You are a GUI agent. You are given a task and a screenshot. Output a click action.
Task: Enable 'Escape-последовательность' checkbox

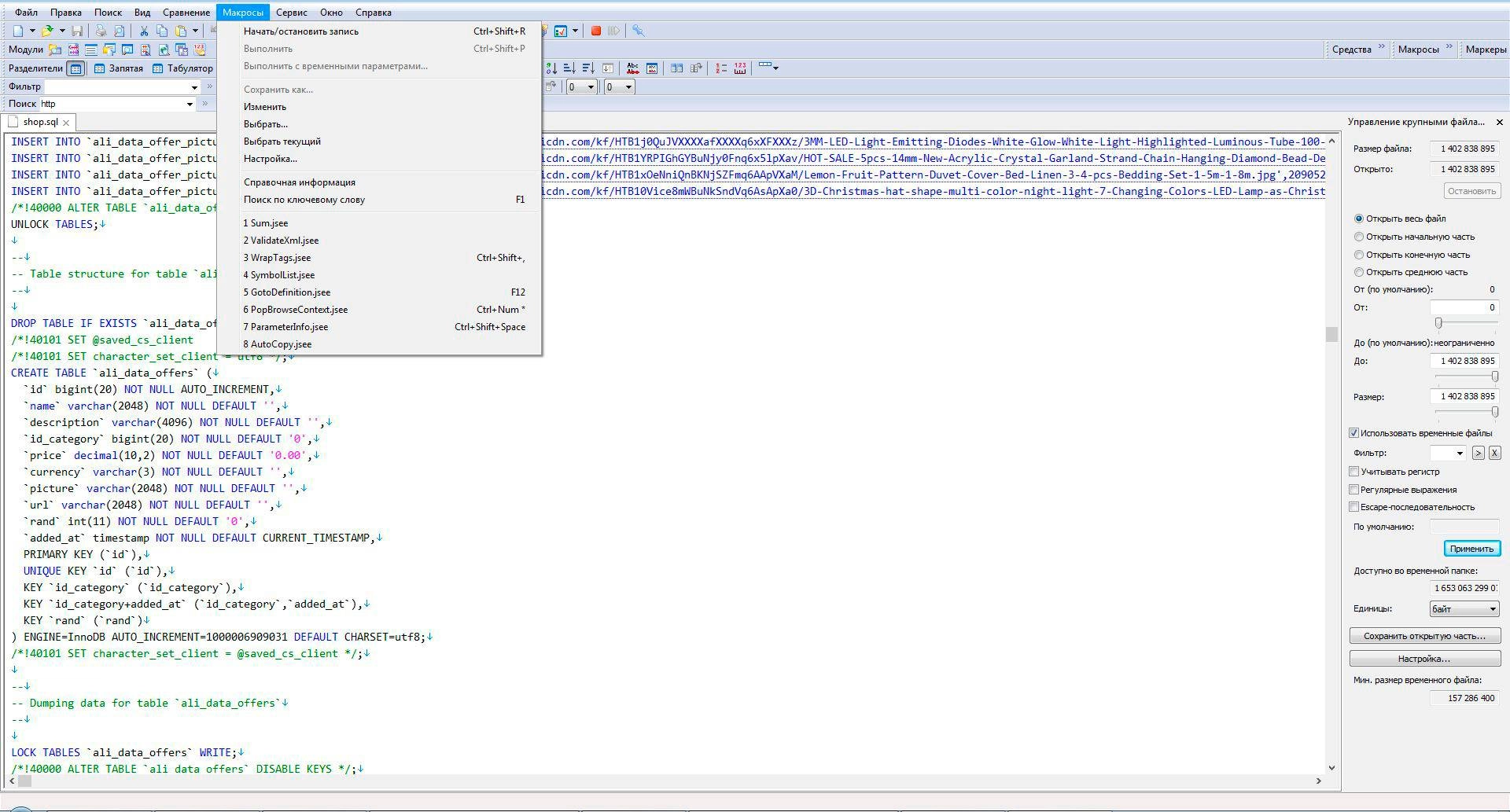pyautogui.click(x=1354, y=507)
